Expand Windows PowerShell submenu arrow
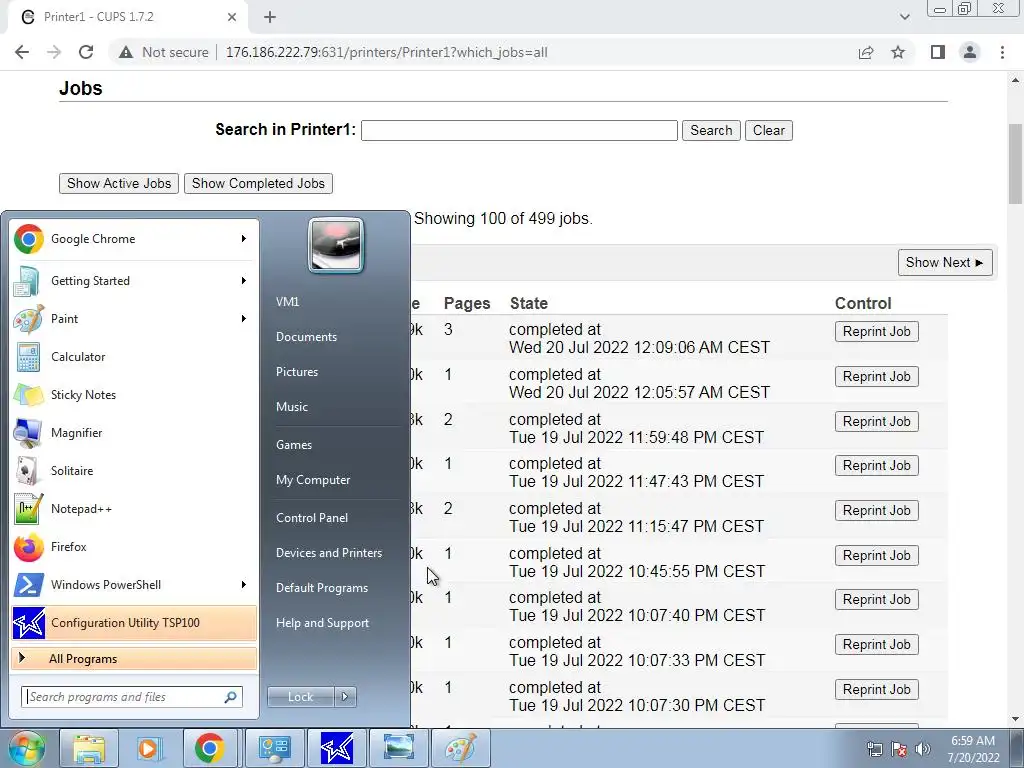Image resolution: width=1024 pixels, height=768 pixels. click(244, 584)
